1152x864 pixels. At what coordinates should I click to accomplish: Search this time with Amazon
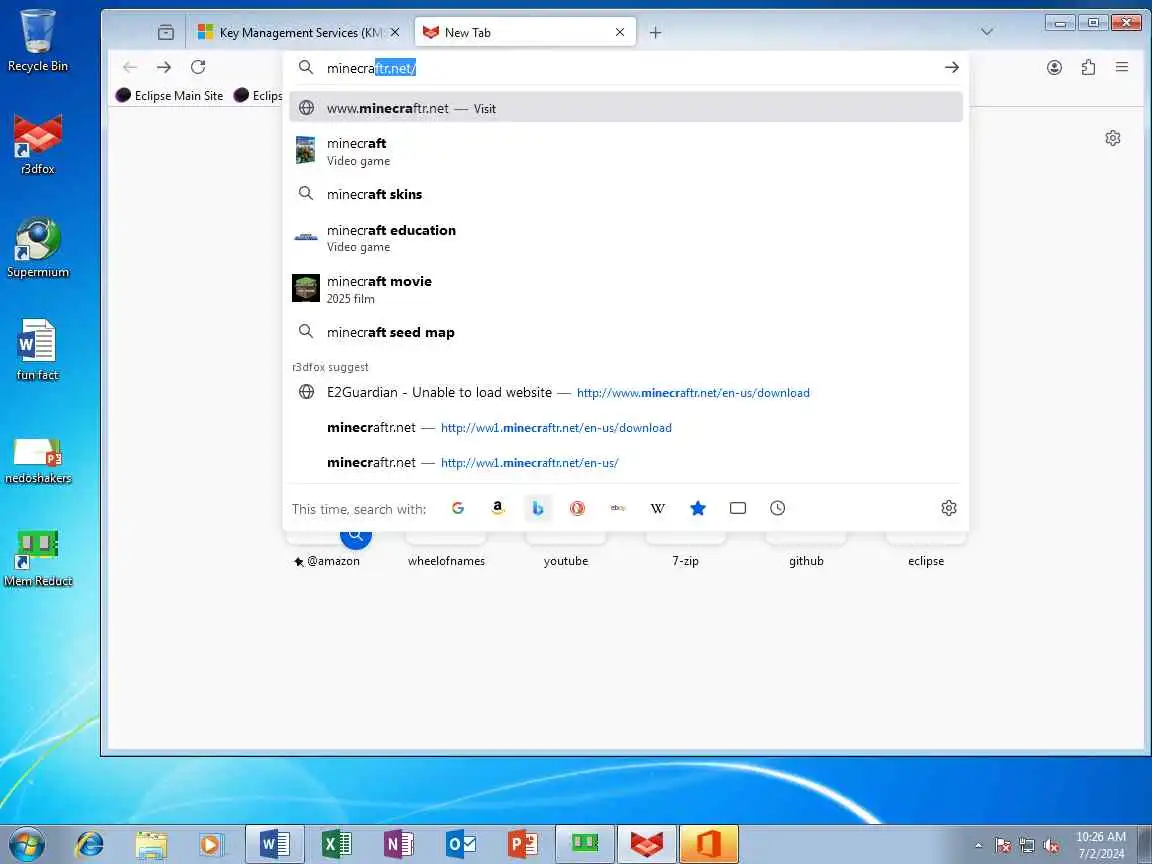(x=498, y=508)
